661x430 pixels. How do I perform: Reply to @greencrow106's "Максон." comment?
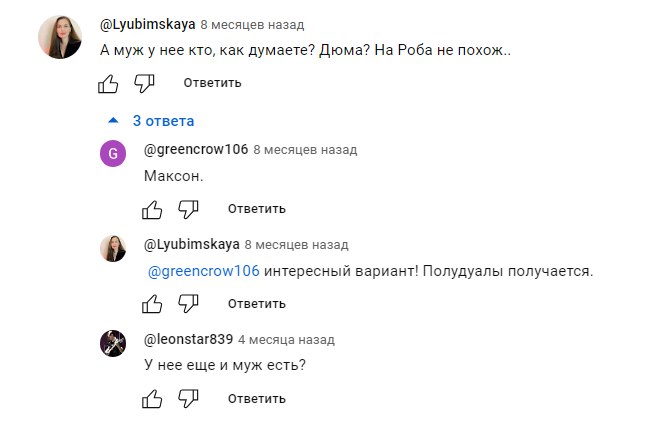coord(256,209)
